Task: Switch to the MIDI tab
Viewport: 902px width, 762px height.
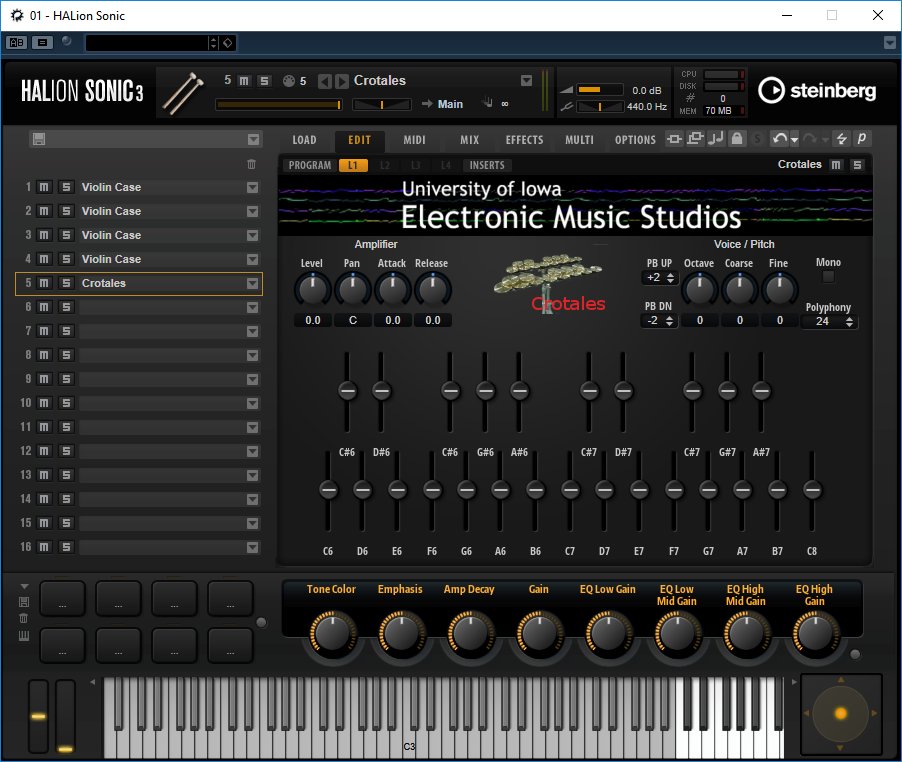Action: pos(414,140)
